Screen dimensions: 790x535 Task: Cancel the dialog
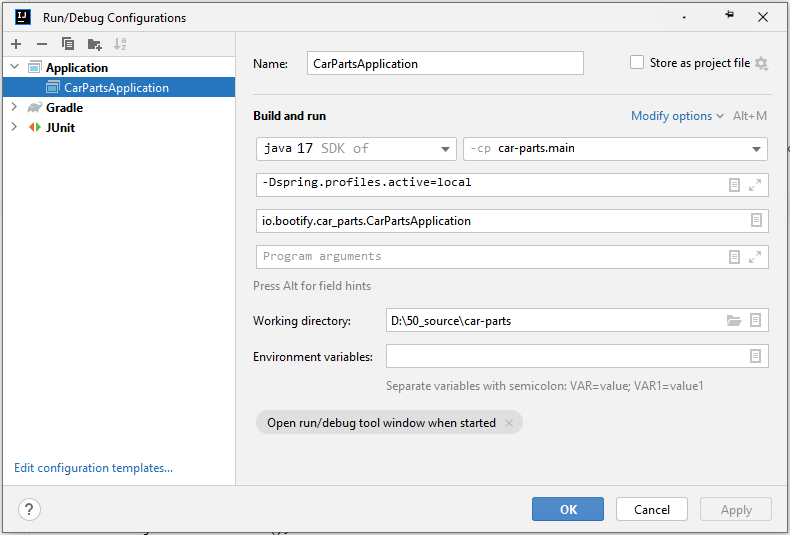tap(651, 509)
